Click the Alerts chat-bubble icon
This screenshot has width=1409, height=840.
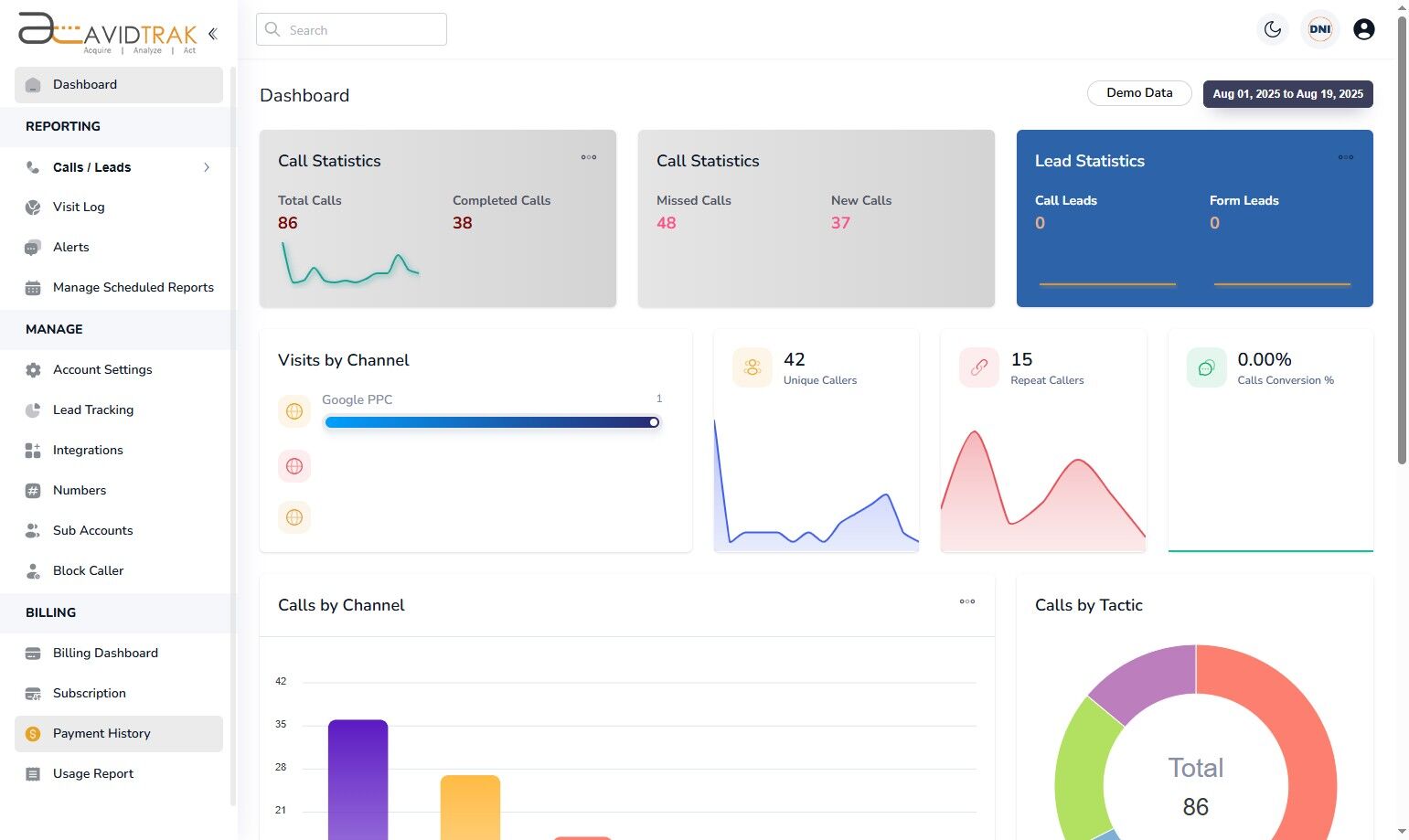click(33, 248)
